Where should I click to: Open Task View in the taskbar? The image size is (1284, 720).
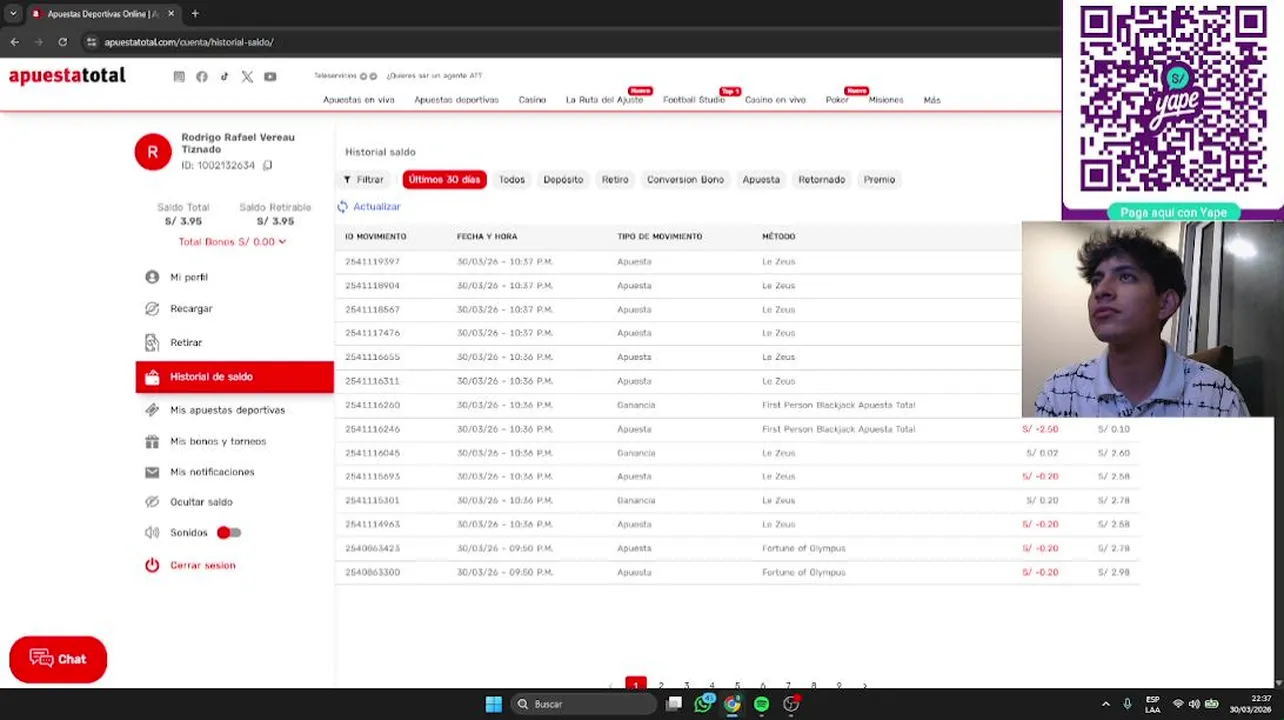[x=674, y=704]
